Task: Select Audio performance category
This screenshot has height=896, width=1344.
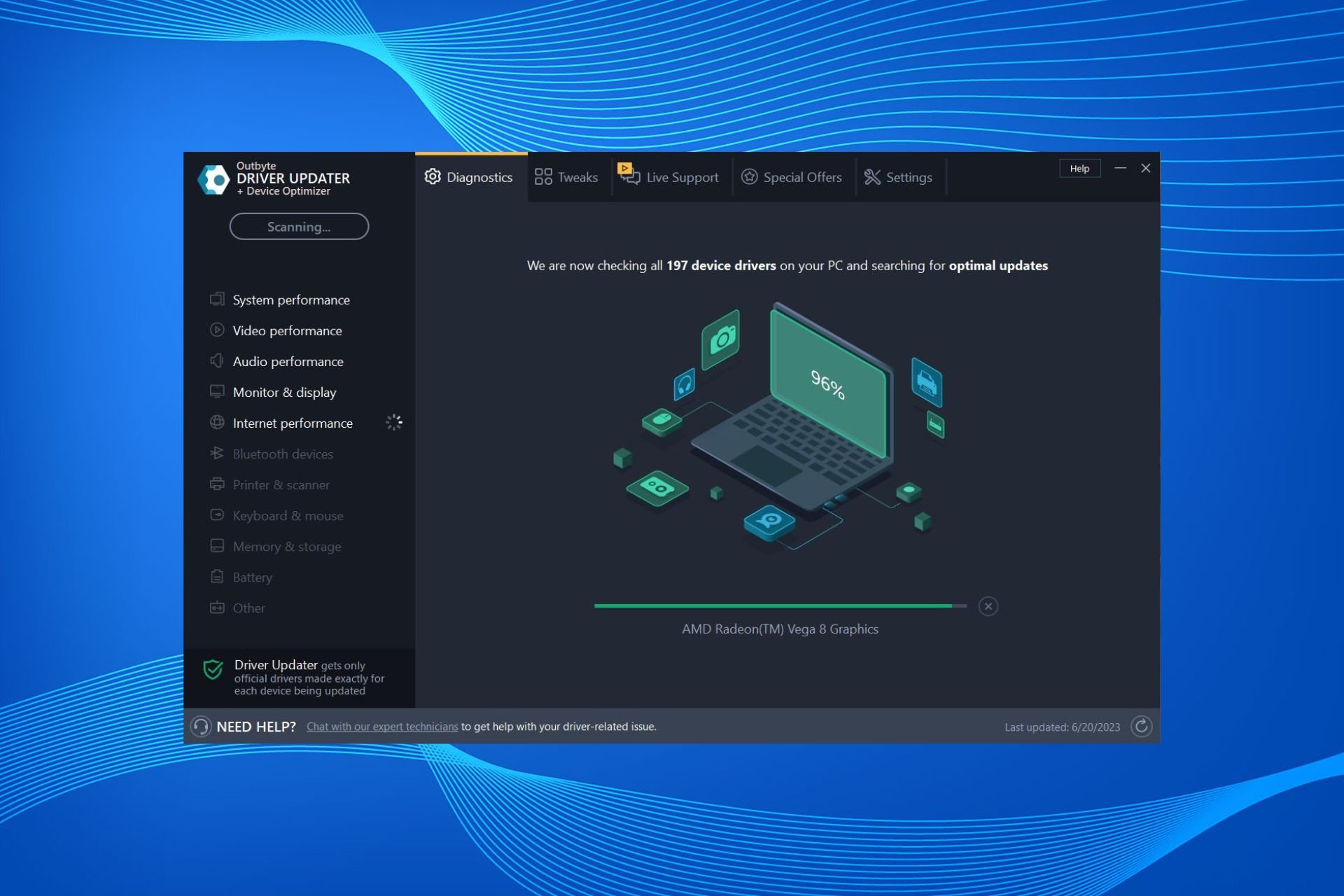Action: [x=288, y=361]
